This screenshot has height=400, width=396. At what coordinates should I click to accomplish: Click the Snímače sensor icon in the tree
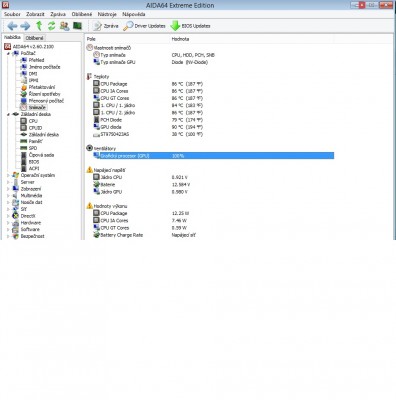(24, 108)
